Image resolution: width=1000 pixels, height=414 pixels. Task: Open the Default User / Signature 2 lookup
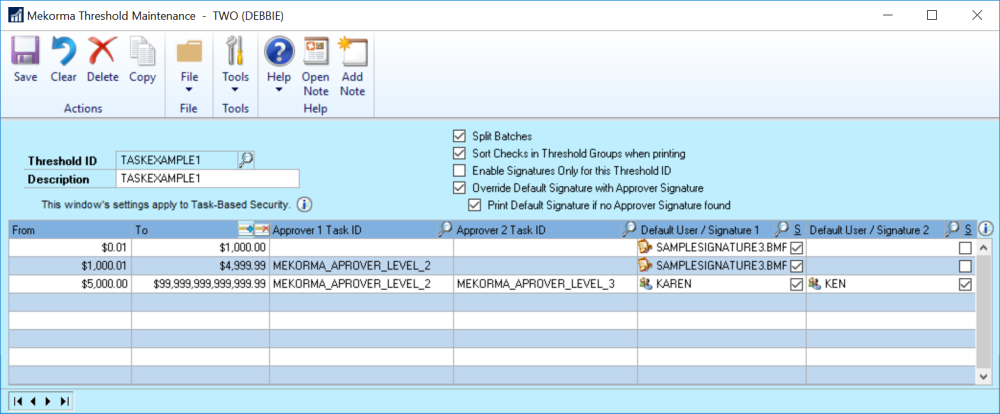pyautogui.click(x=953, y=229)
